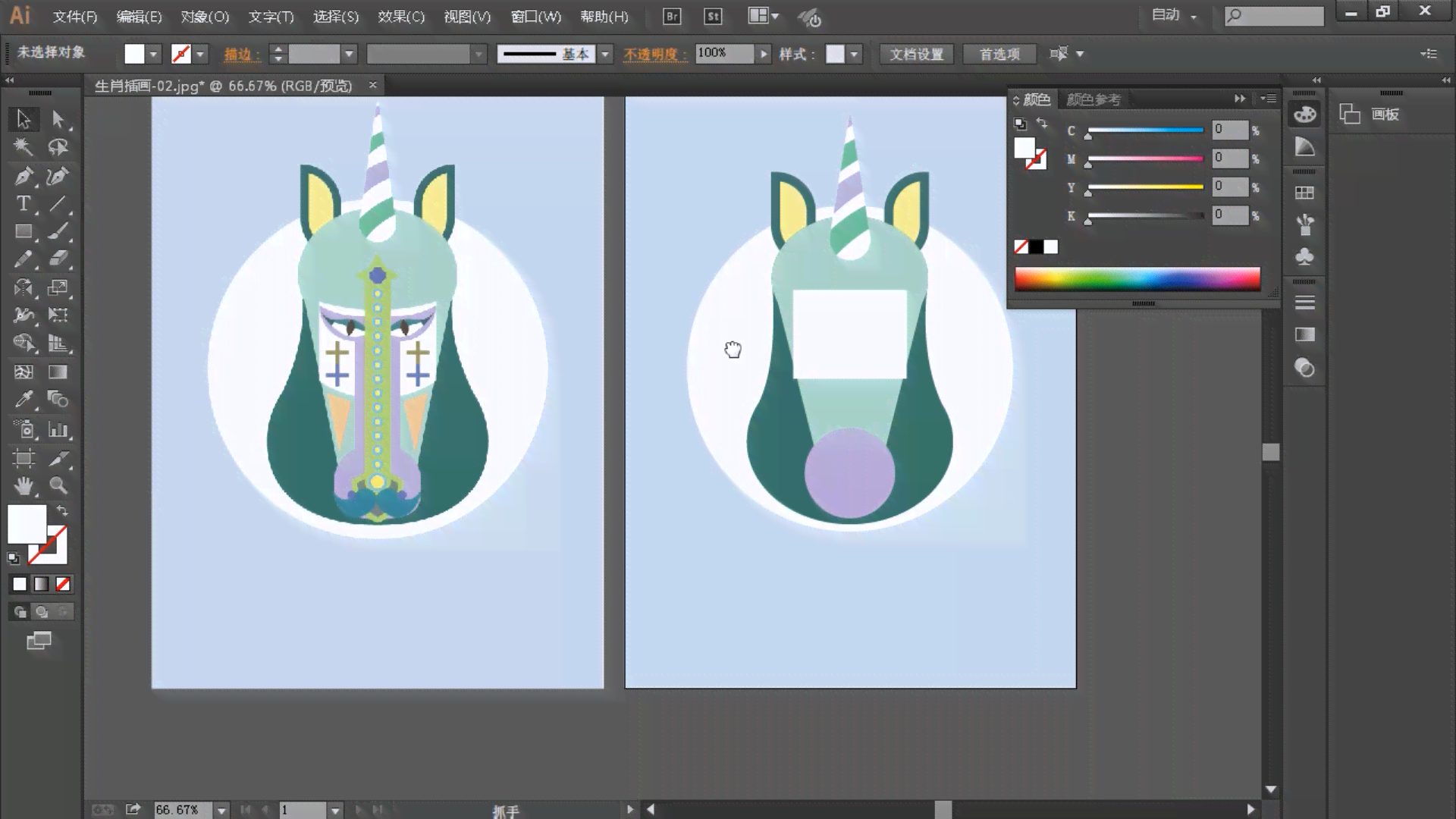Click the 首选项 button
This screenshot has height=819, width=1456.
[999, 54]
